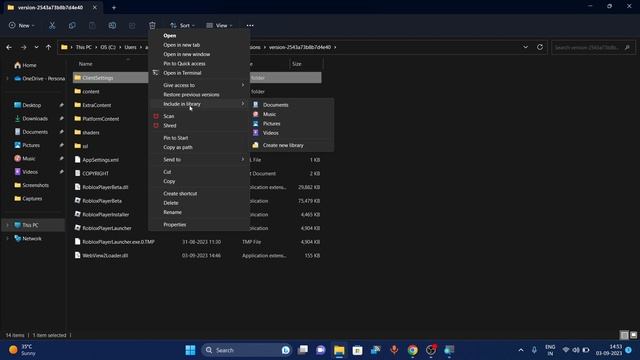Switch to details view icon in status bar
The height and width of the screenshot is (360, 640).
624,335
